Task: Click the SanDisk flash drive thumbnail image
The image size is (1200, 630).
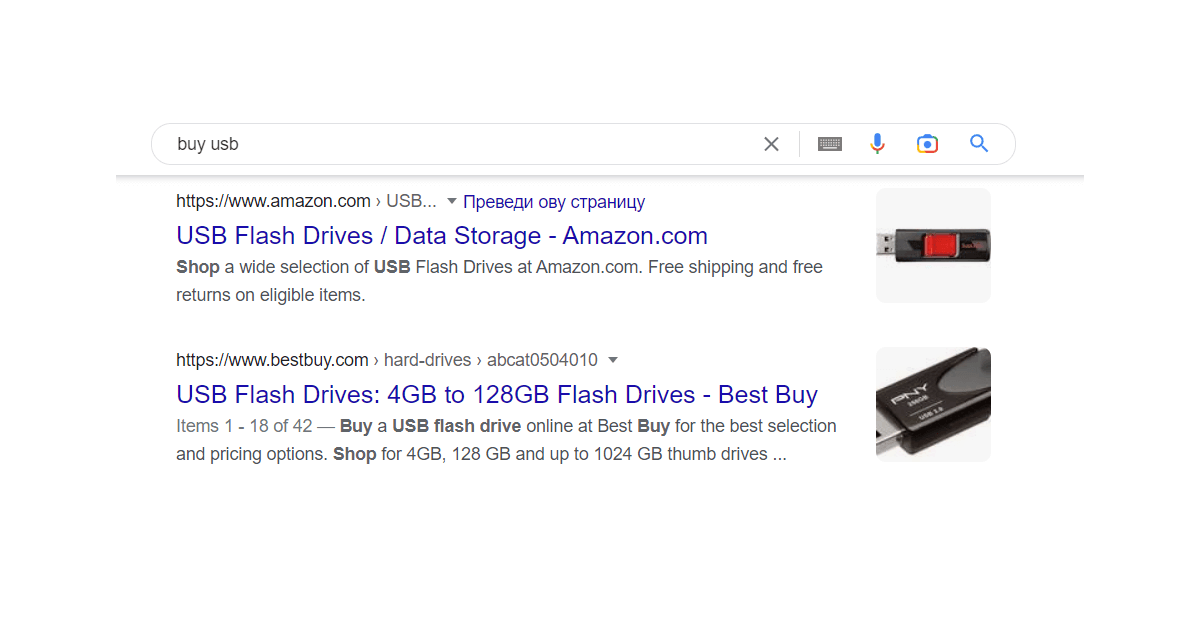Action: (x=933, y=245)
